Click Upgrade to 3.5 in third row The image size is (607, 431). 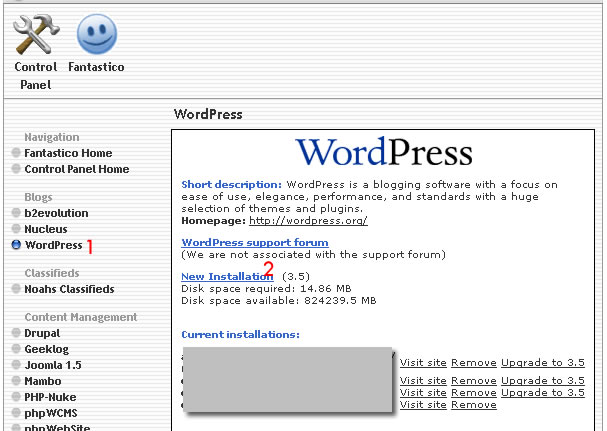pyautogui.click(x=543, y=393)
